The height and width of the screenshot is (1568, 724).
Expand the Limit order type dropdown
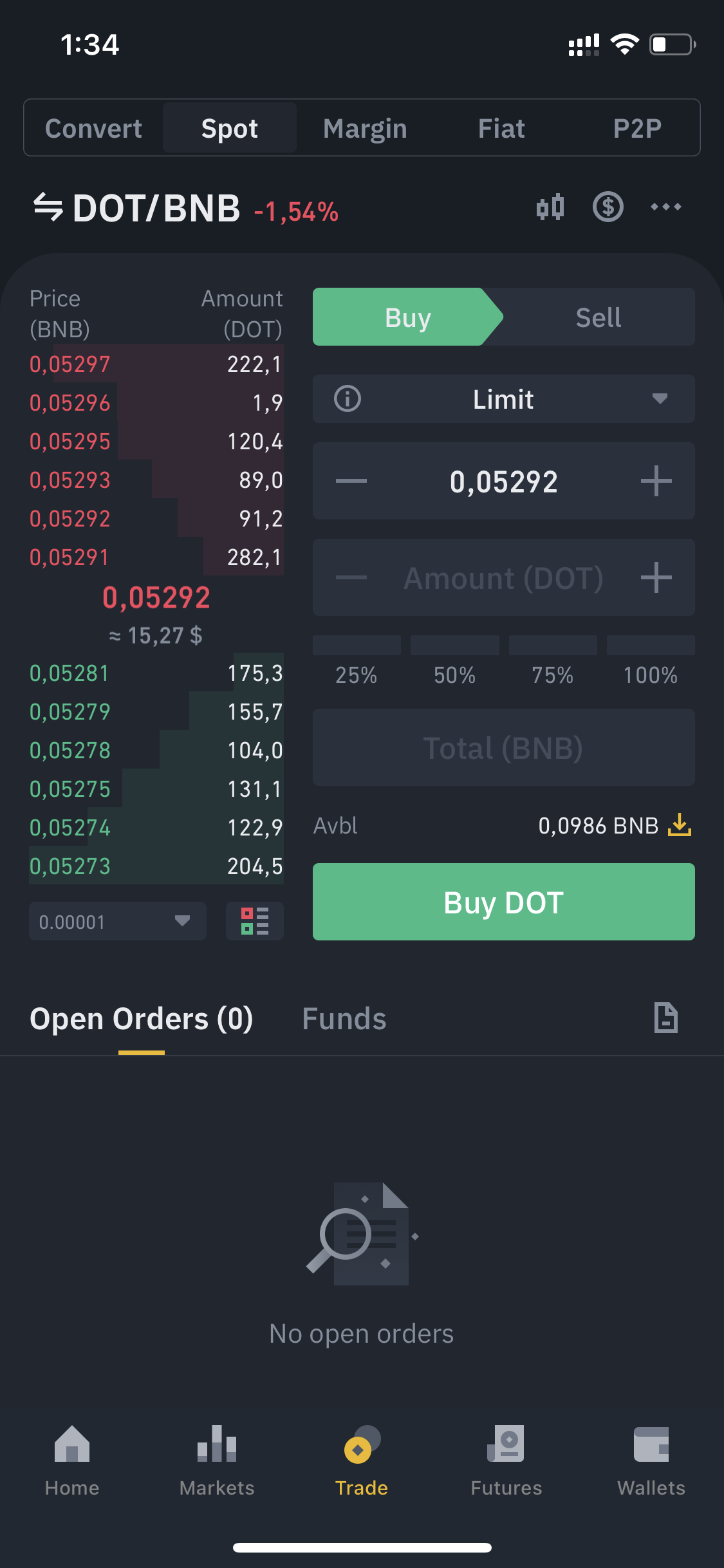click(x=659, y=398)
